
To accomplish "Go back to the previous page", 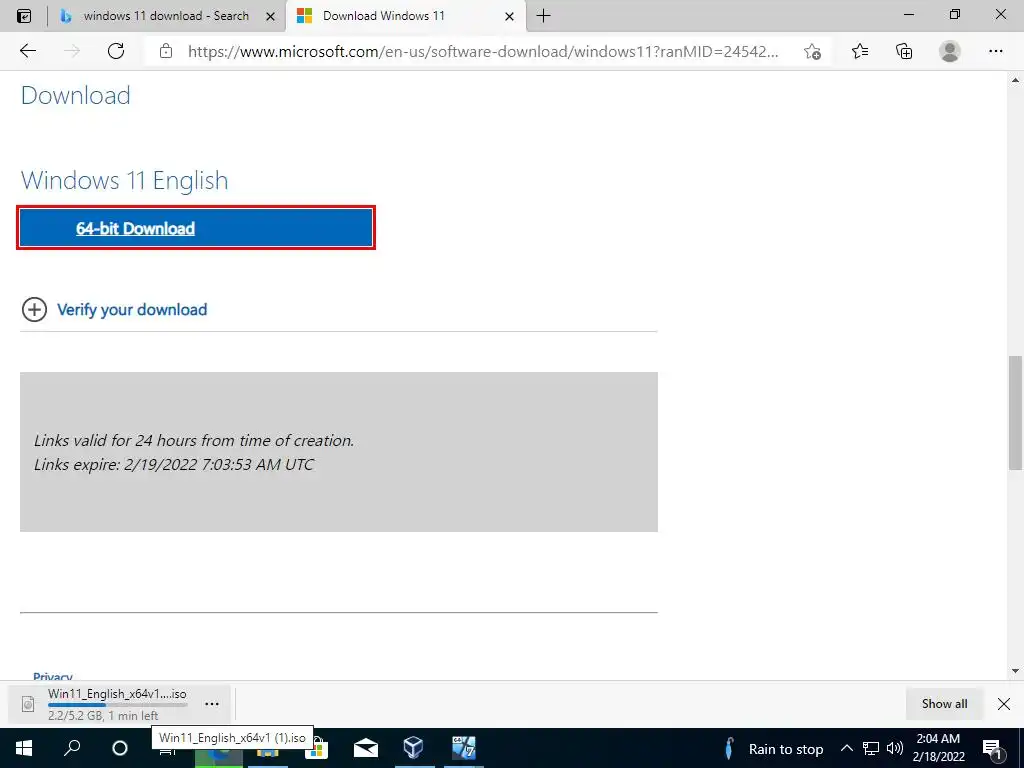I will click(28, 51).
